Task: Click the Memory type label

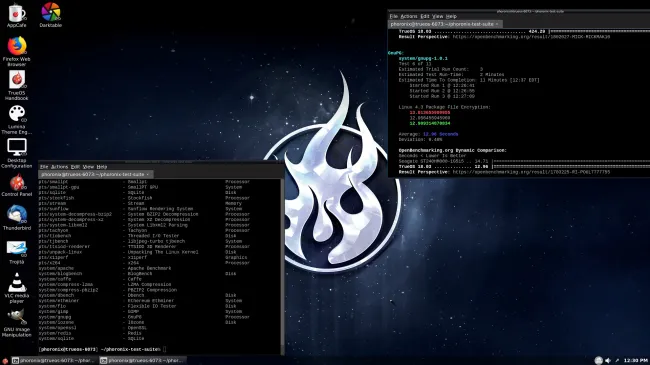Action: (x=233, y=204)
